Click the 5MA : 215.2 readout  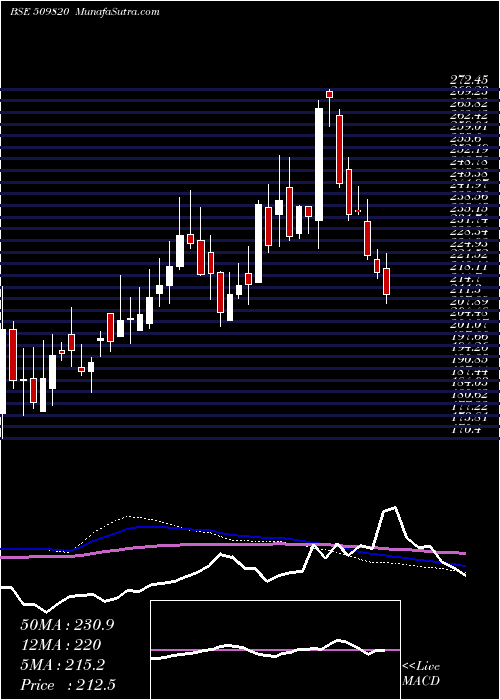coord(62,665)
